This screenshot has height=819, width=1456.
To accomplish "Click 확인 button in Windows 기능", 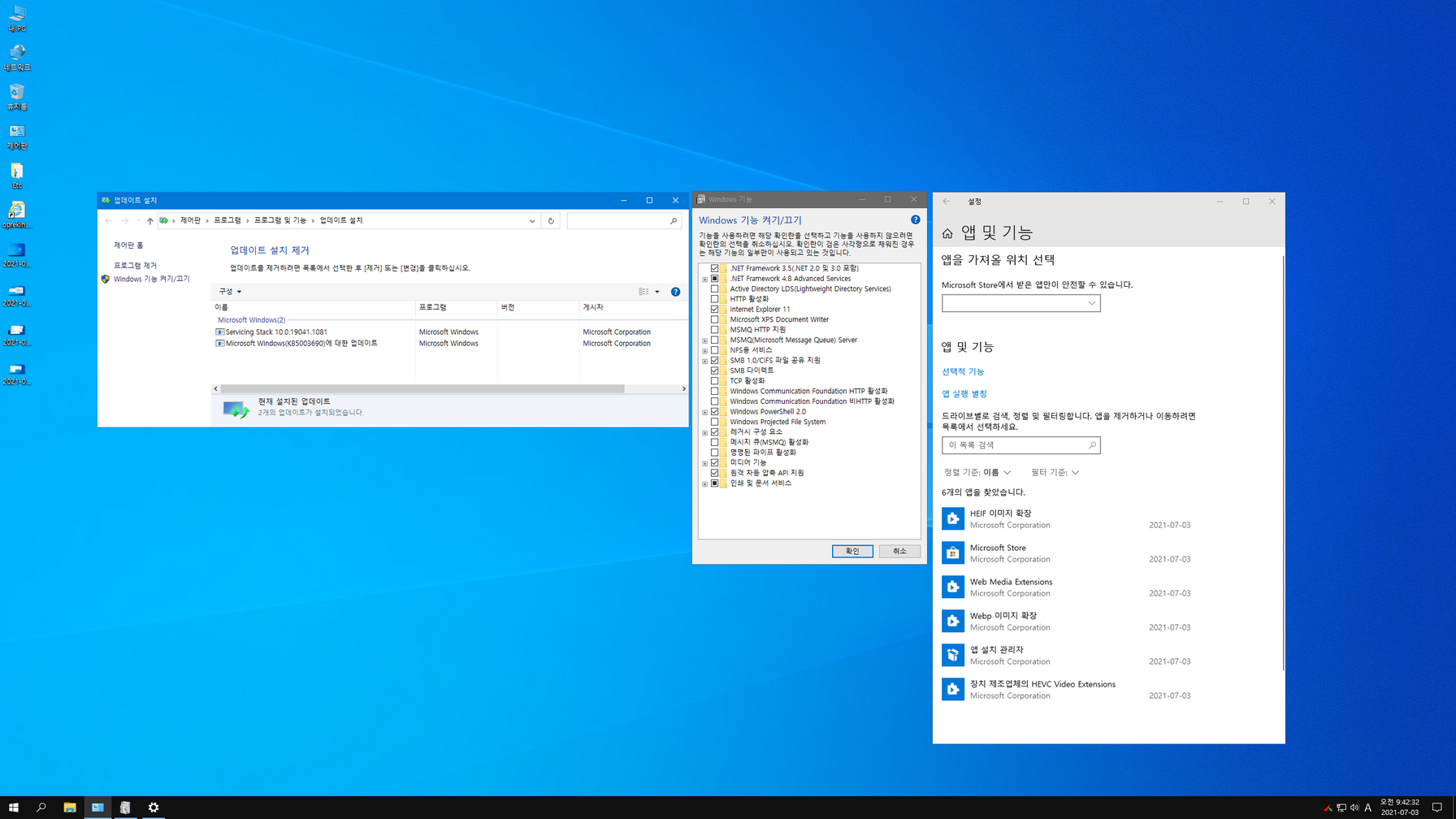I will [x=852, y=551].
